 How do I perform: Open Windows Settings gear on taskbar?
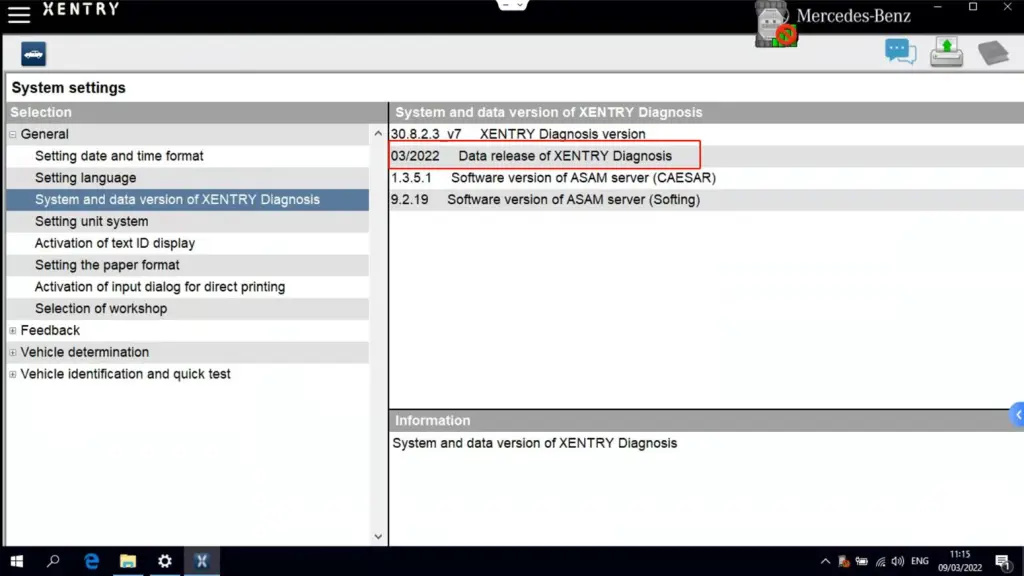(165, 561)
